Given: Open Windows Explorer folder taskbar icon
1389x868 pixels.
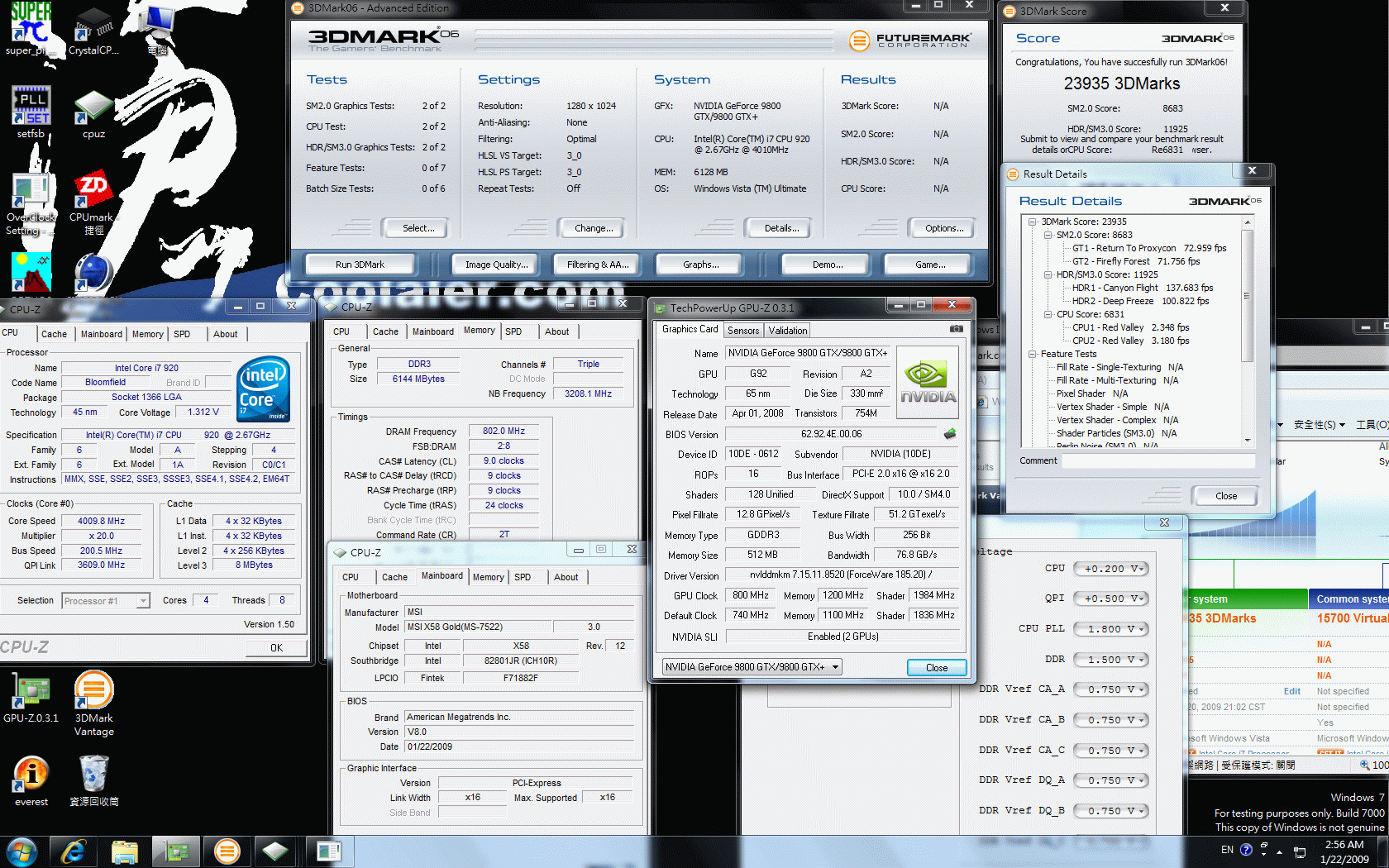Looking at the screenshot, I should click(x=125, y=851).
